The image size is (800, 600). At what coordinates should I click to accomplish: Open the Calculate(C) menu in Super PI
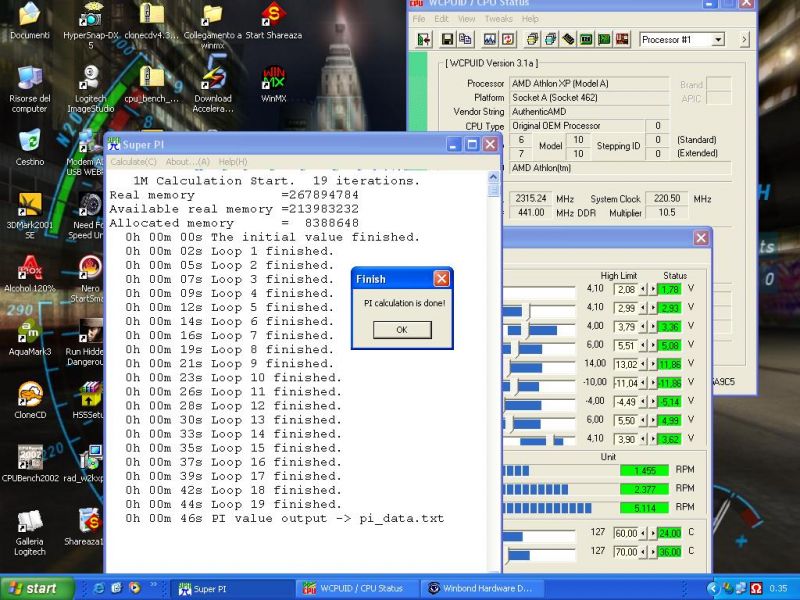(x=133, y=162)
